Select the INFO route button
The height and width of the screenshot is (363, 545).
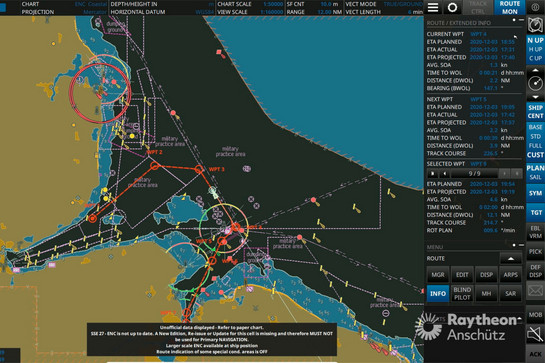pyautogui.click(x=438, y=293)
